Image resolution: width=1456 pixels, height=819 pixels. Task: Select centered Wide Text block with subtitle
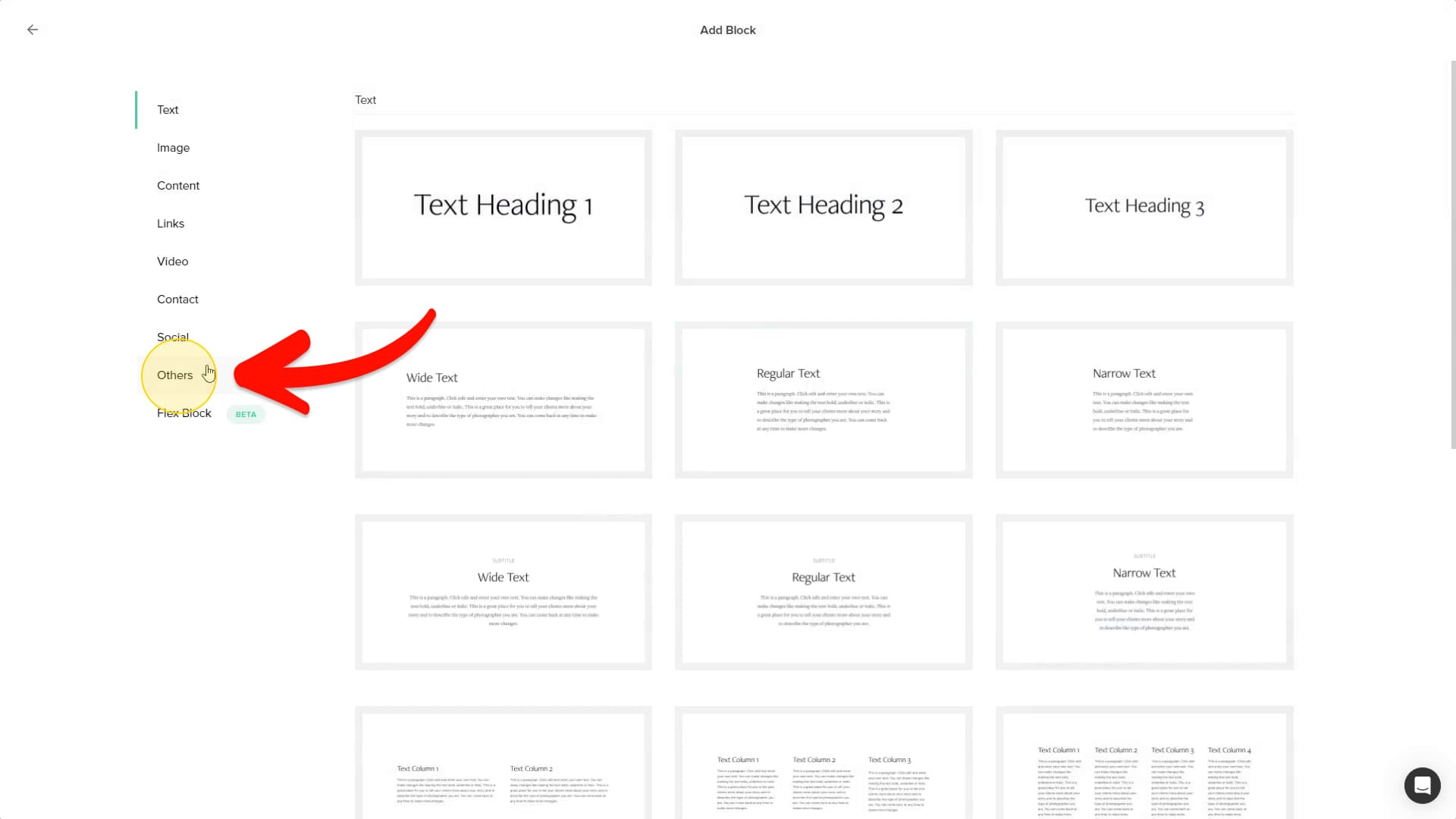coord(504,592)
